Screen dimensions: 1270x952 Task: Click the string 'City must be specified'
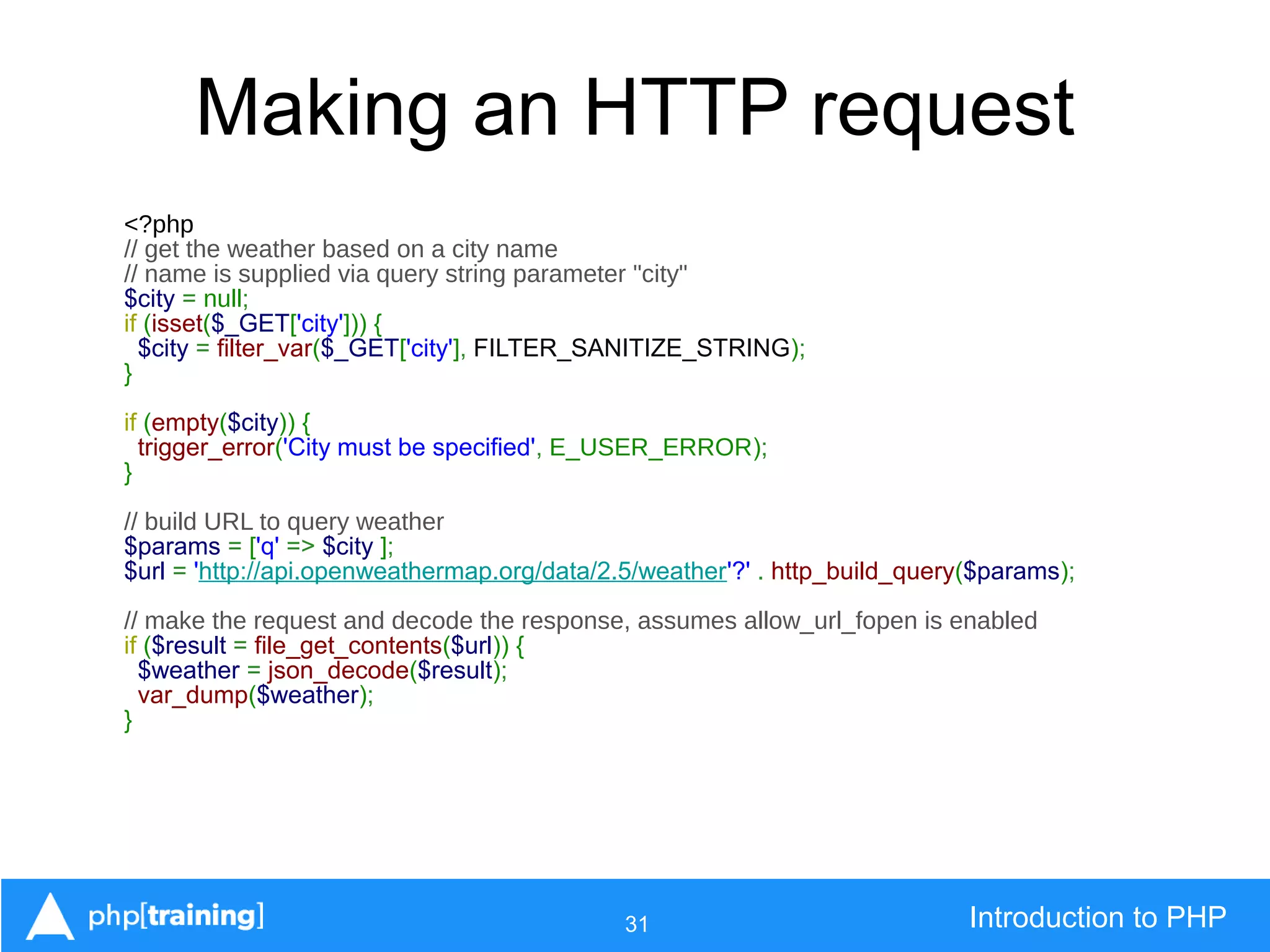pyautogui.click(x=409, y=447)
